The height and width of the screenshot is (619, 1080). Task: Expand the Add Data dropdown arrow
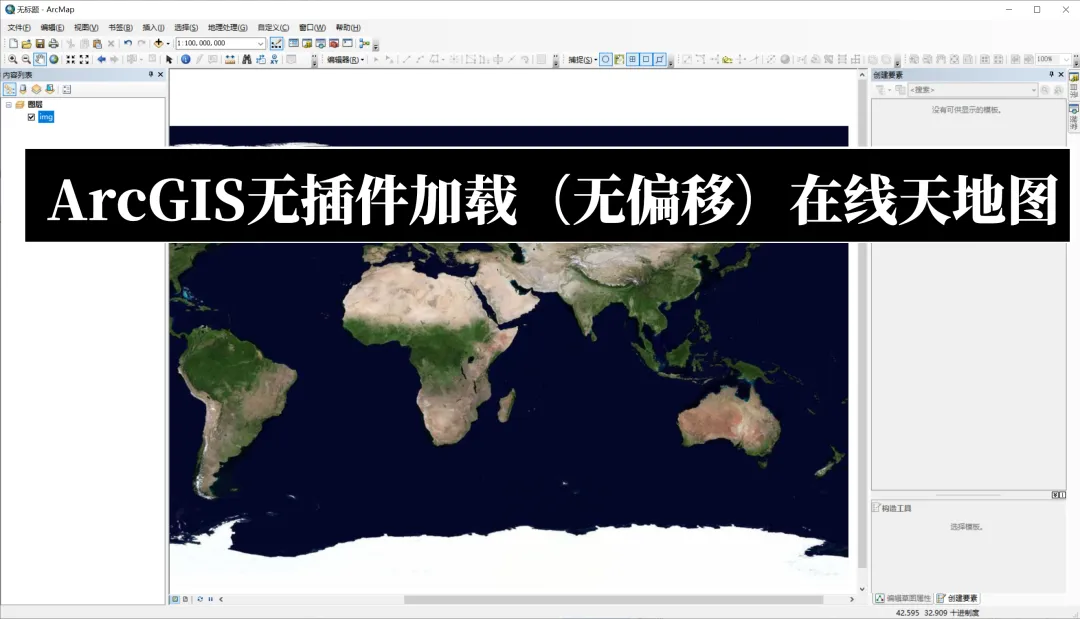pyautogui.click(x=168, y=43)
